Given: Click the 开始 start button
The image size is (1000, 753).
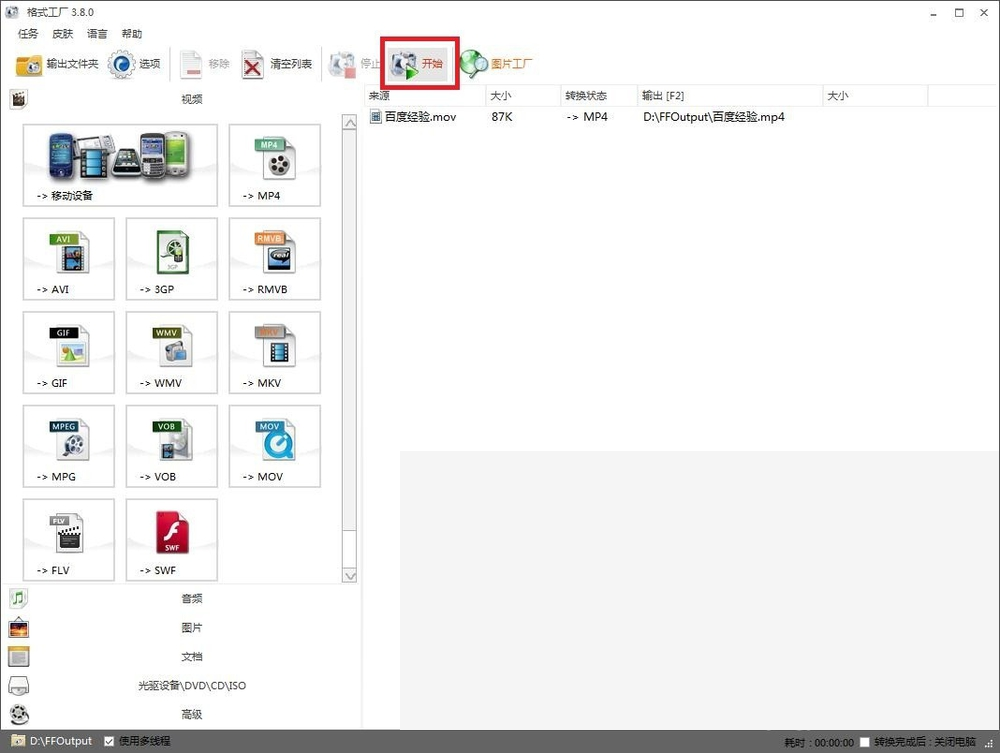Looking at the screenshot, I should click(418, 63).
